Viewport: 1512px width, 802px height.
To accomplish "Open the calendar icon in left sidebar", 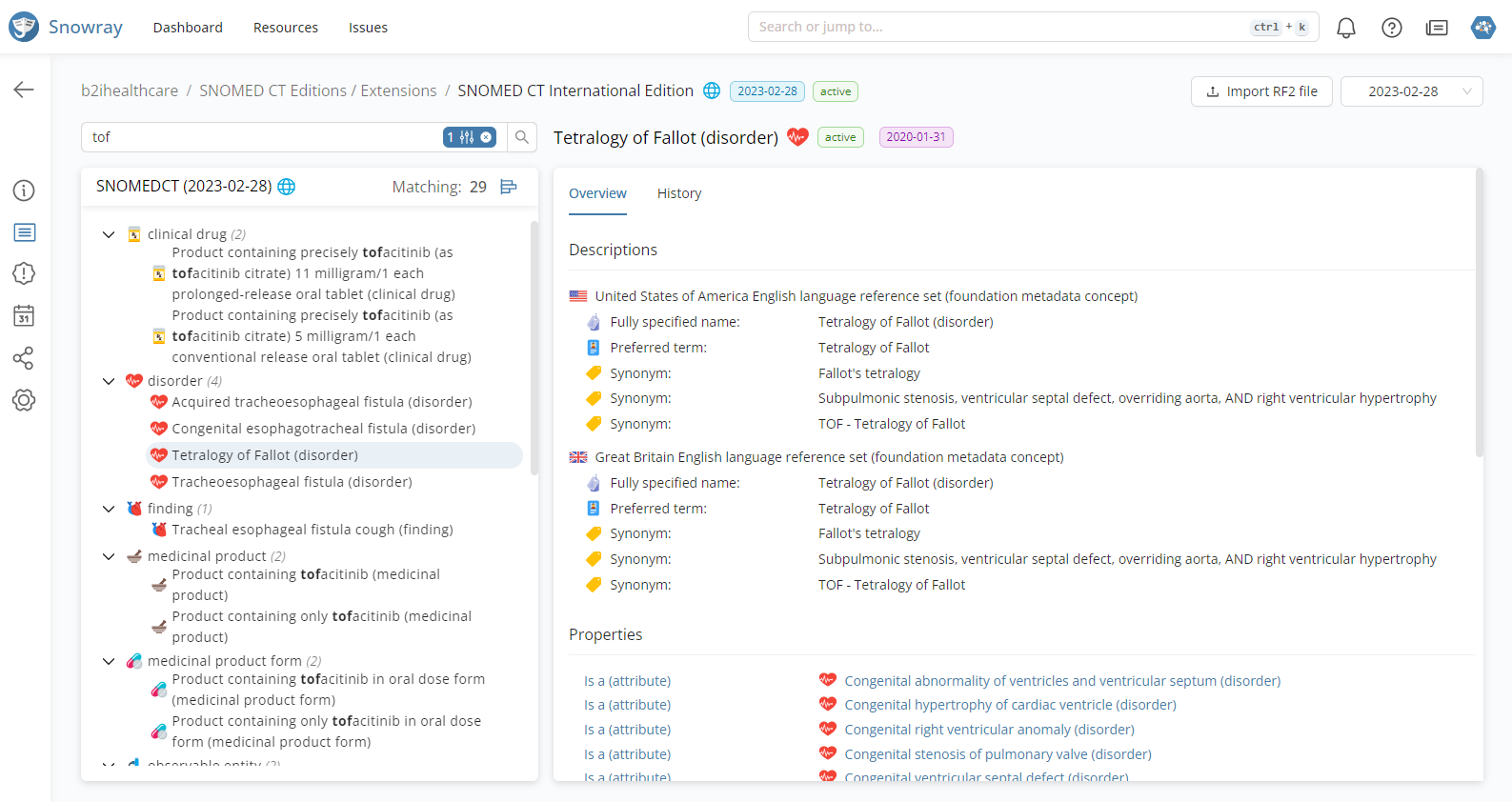I will pyautogui.click(x=24, y=315).
